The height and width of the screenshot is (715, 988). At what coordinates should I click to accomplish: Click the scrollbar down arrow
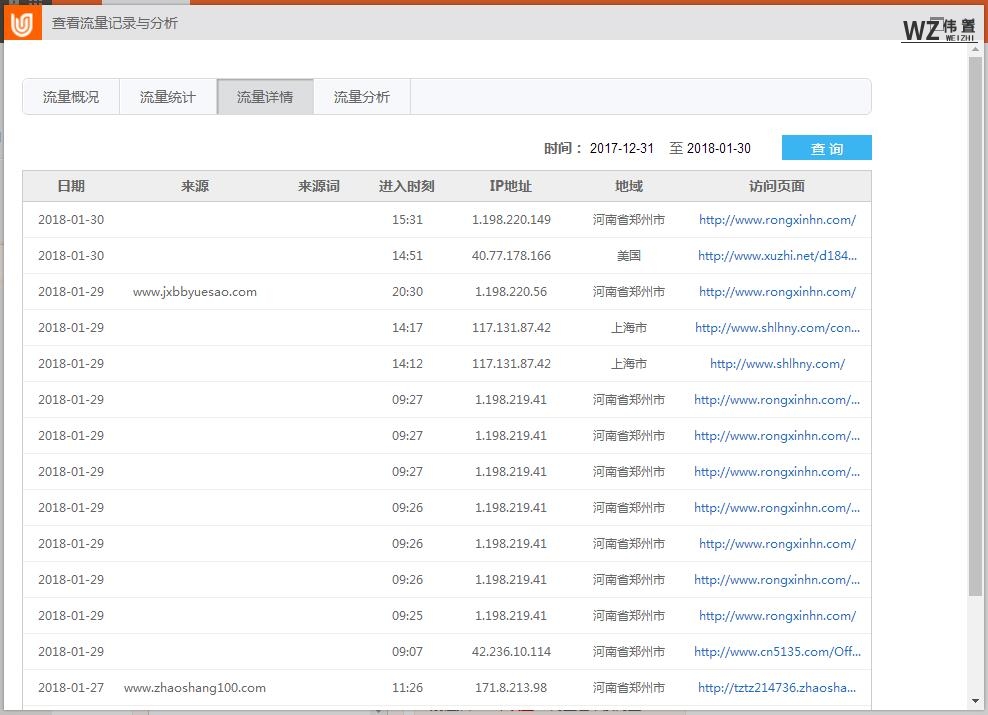click(x=976, y=701)
